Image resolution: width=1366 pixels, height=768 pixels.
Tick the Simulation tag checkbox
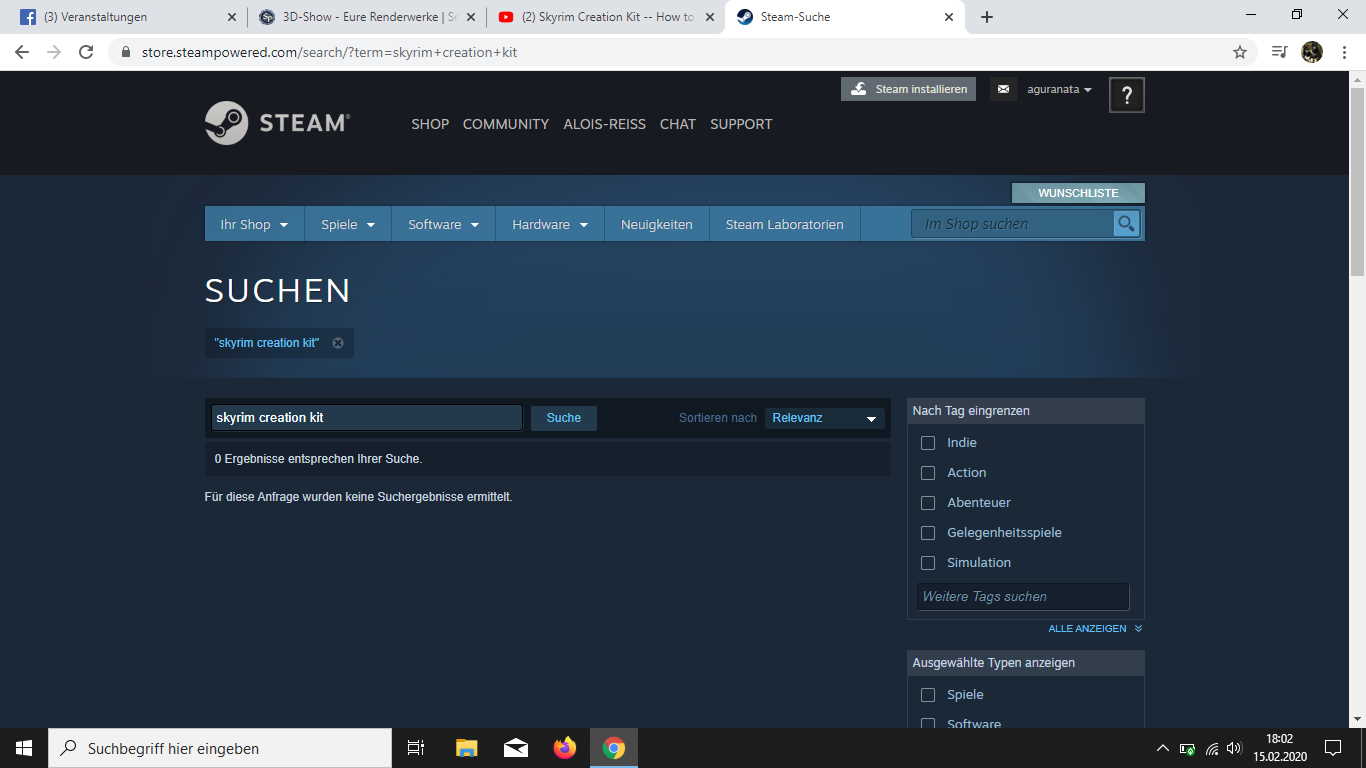coord(928,563)
